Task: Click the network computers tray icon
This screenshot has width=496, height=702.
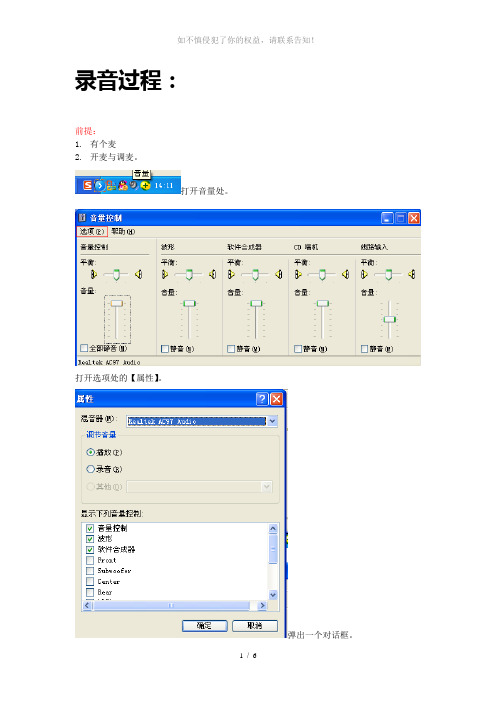Action: pyautogui.click(x=111, y=185)
